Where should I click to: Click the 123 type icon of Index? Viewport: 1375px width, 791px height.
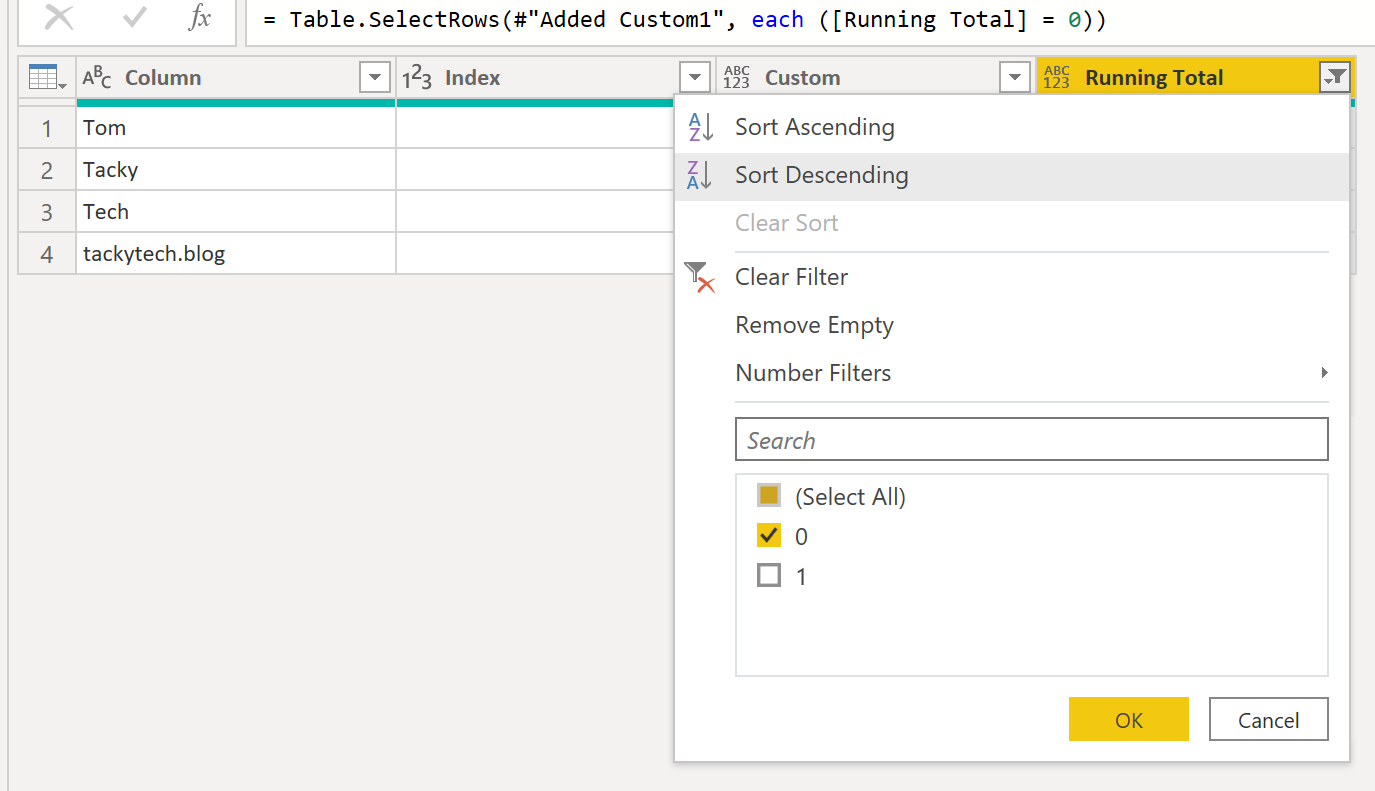418,77
